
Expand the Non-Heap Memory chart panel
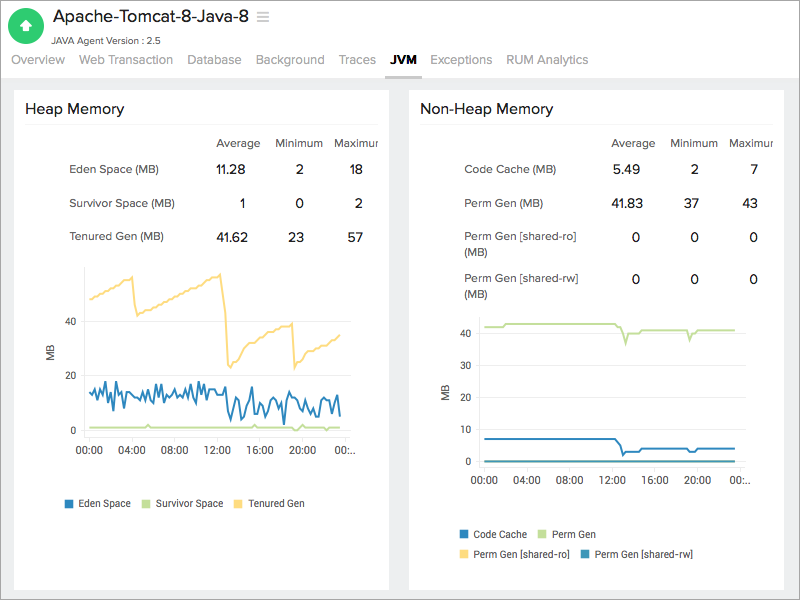[486, 109]
